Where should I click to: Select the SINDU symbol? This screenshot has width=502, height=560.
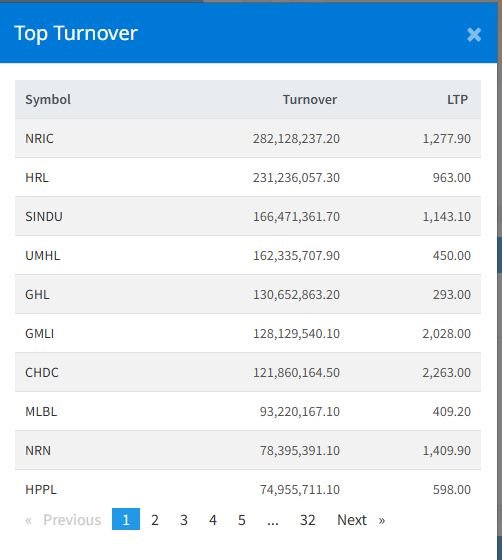(x=44, y=216)
